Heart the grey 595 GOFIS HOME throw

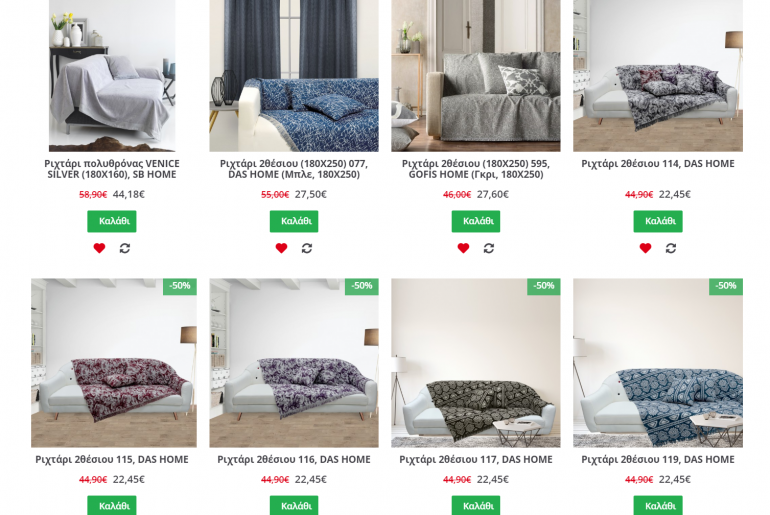463,248
